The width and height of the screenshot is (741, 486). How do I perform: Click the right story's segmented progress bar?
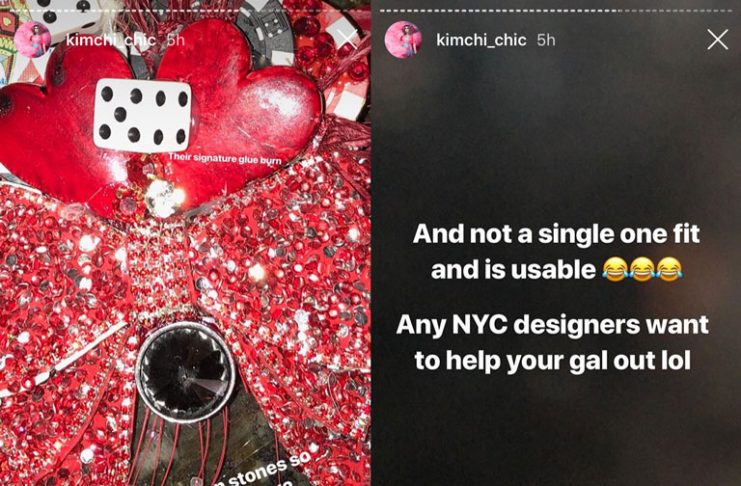(x=556, y=10)
